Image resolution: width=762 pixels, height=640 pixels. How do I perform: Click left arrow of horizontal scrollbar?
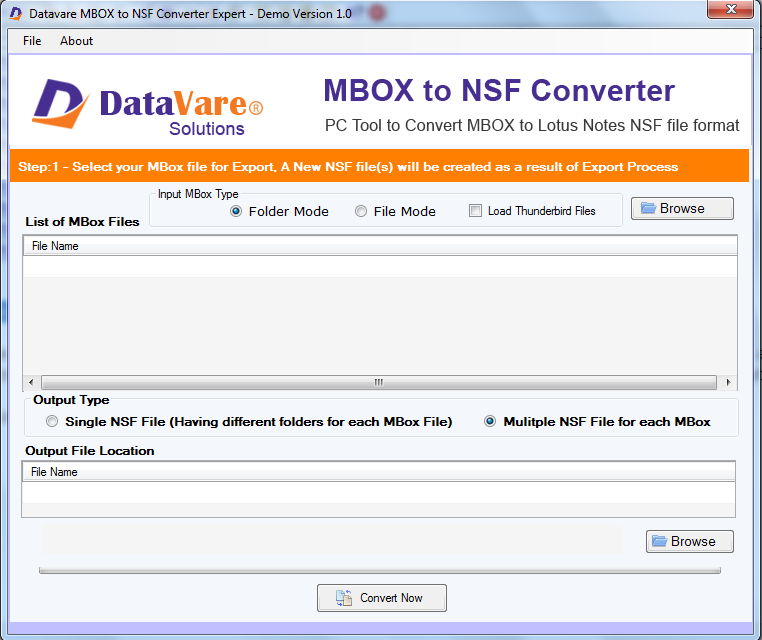[31, 382]
